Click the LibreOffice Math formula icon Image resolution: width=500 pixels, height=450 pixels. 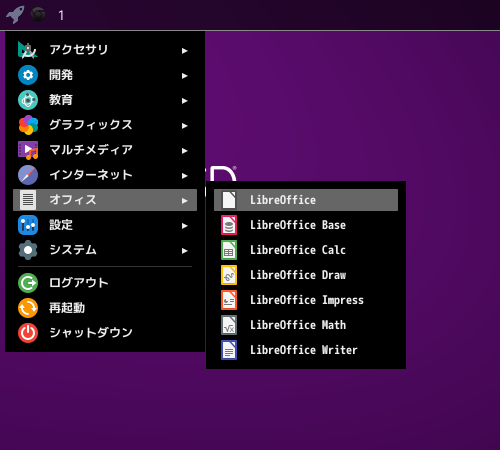(229, 325)
